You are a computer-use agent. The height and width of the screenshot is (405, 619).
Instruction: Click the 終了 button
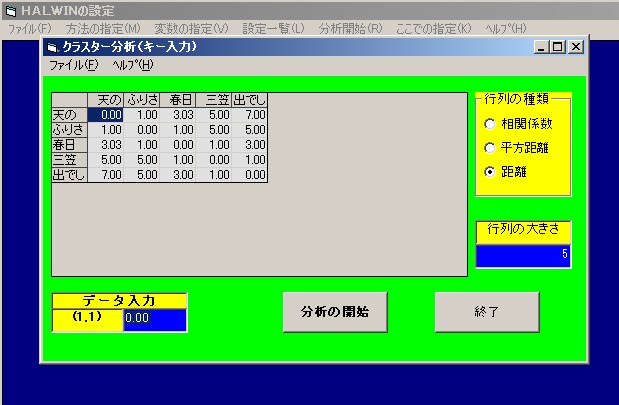click(x=487, y=312)
